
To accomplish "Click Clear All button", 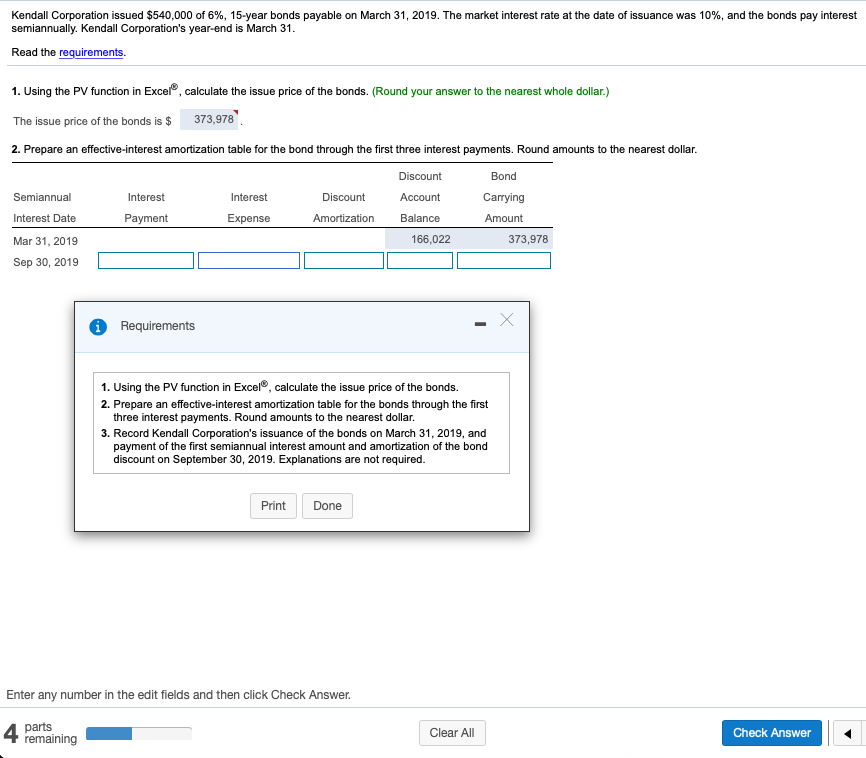I will pyautogui.click(x=452, y=733).
